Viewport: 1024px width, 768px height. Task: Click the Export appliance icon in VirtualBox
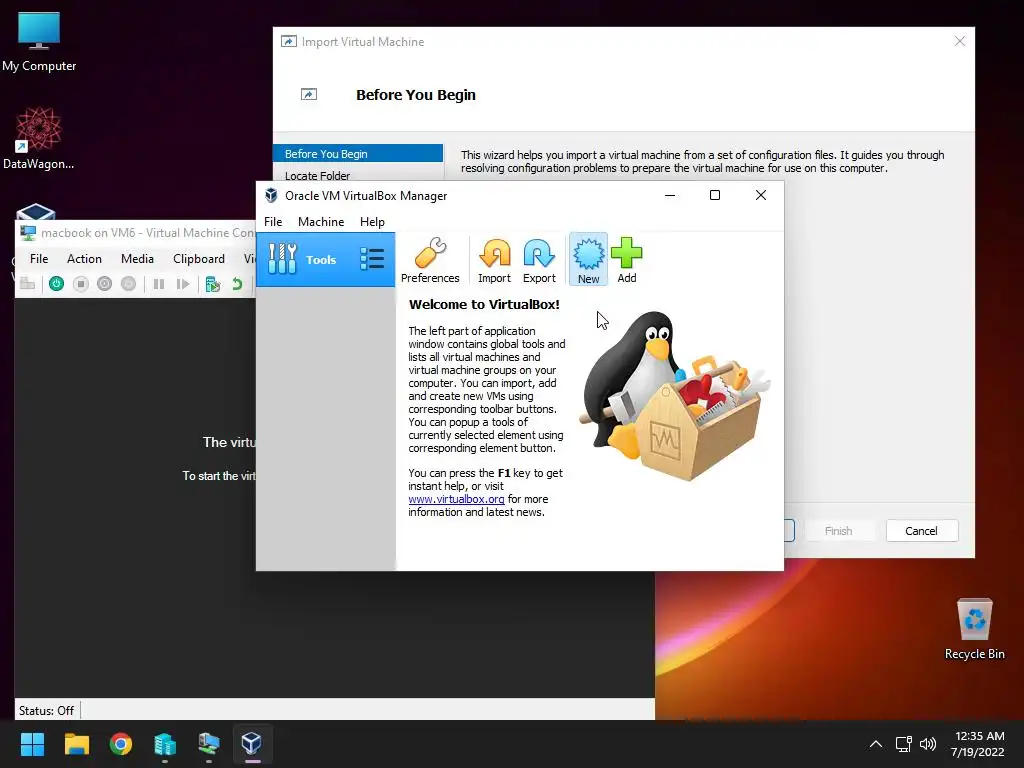click(x=539, y=260)
